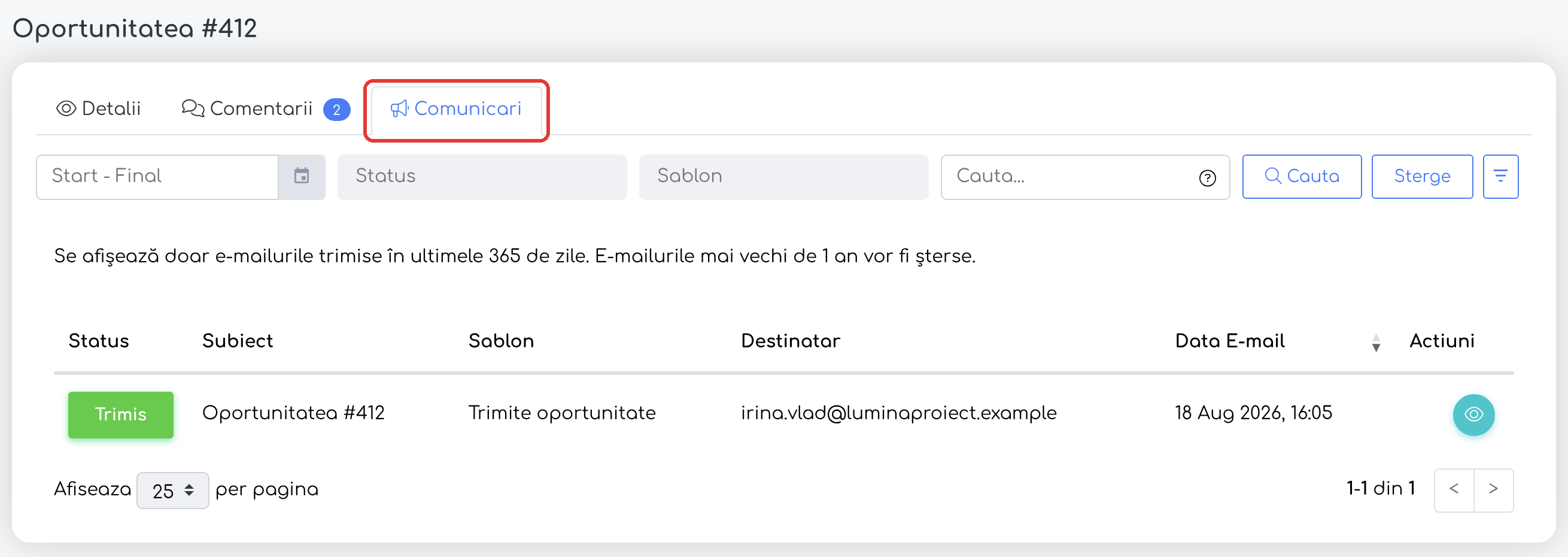The width and height of the screenshot is (1568, 557).
Task: Open the Sablon filter dropdown
Action: [783, 176]
